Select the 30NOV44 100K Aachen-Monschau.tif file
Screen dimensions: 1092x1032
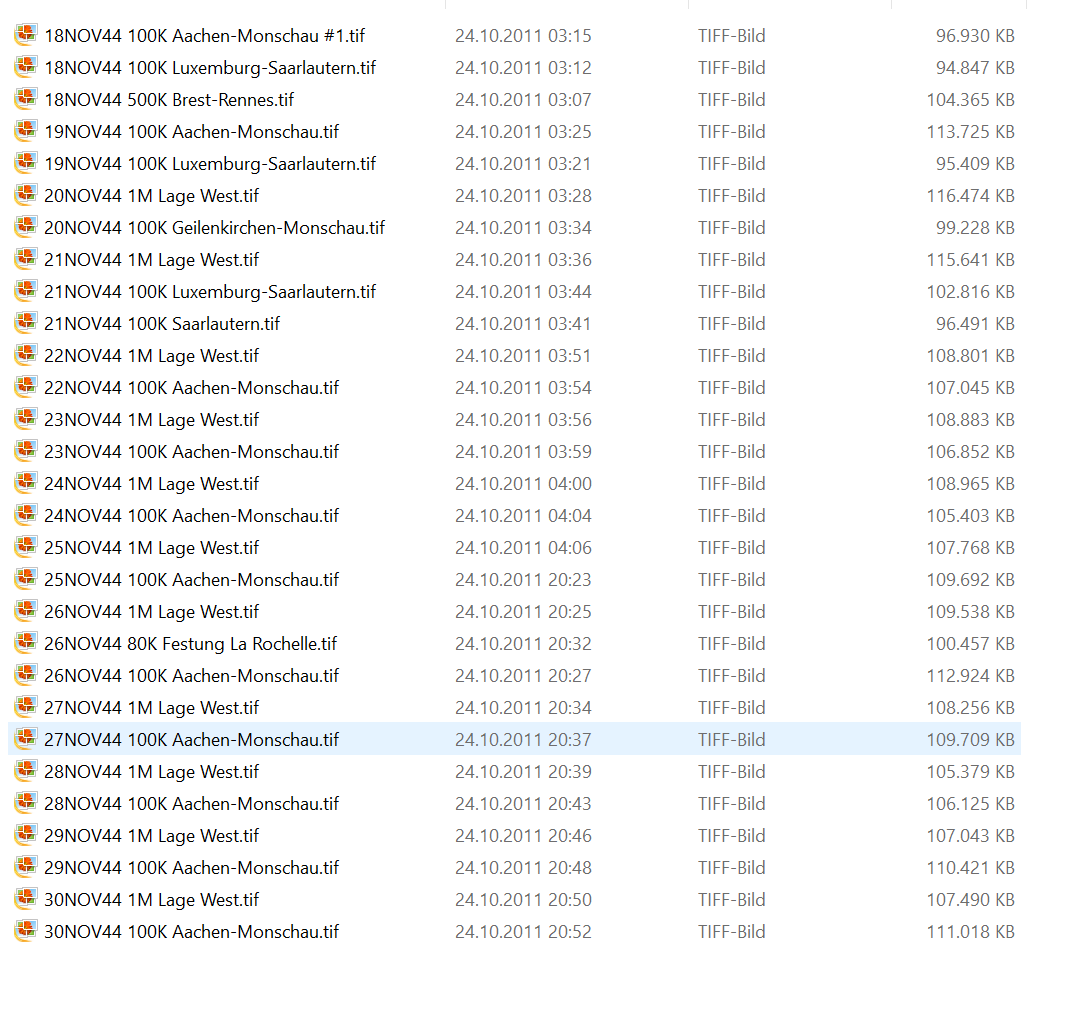click(x=191, y=932)
